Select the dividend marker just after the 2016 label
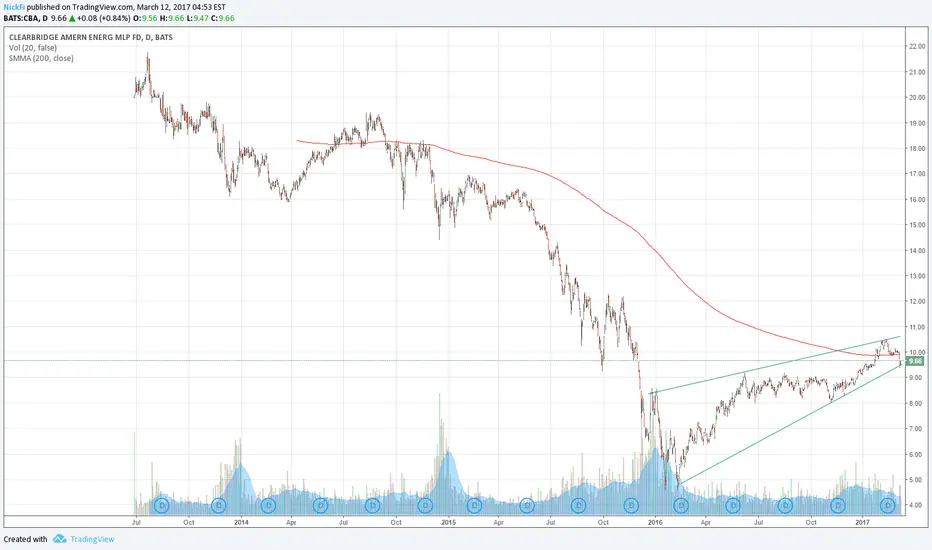The height and width of the screenshot is (550, 932). (x=681, y=505)
